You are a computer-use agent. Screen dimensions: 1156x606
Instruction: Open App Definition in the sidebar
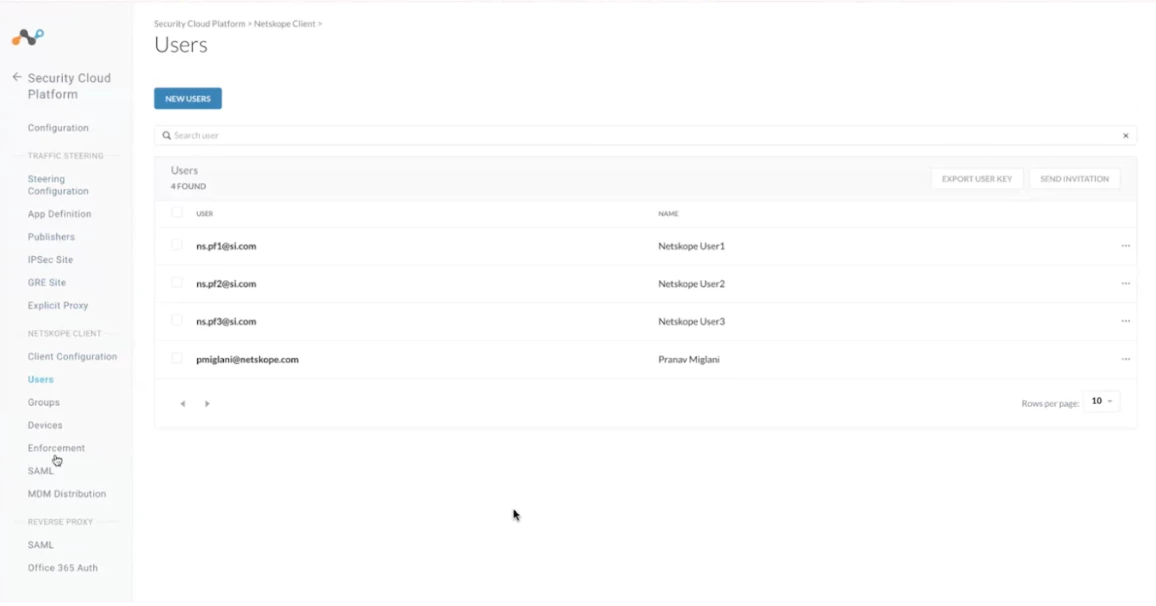pyautogui.click(x=60, y=215)
